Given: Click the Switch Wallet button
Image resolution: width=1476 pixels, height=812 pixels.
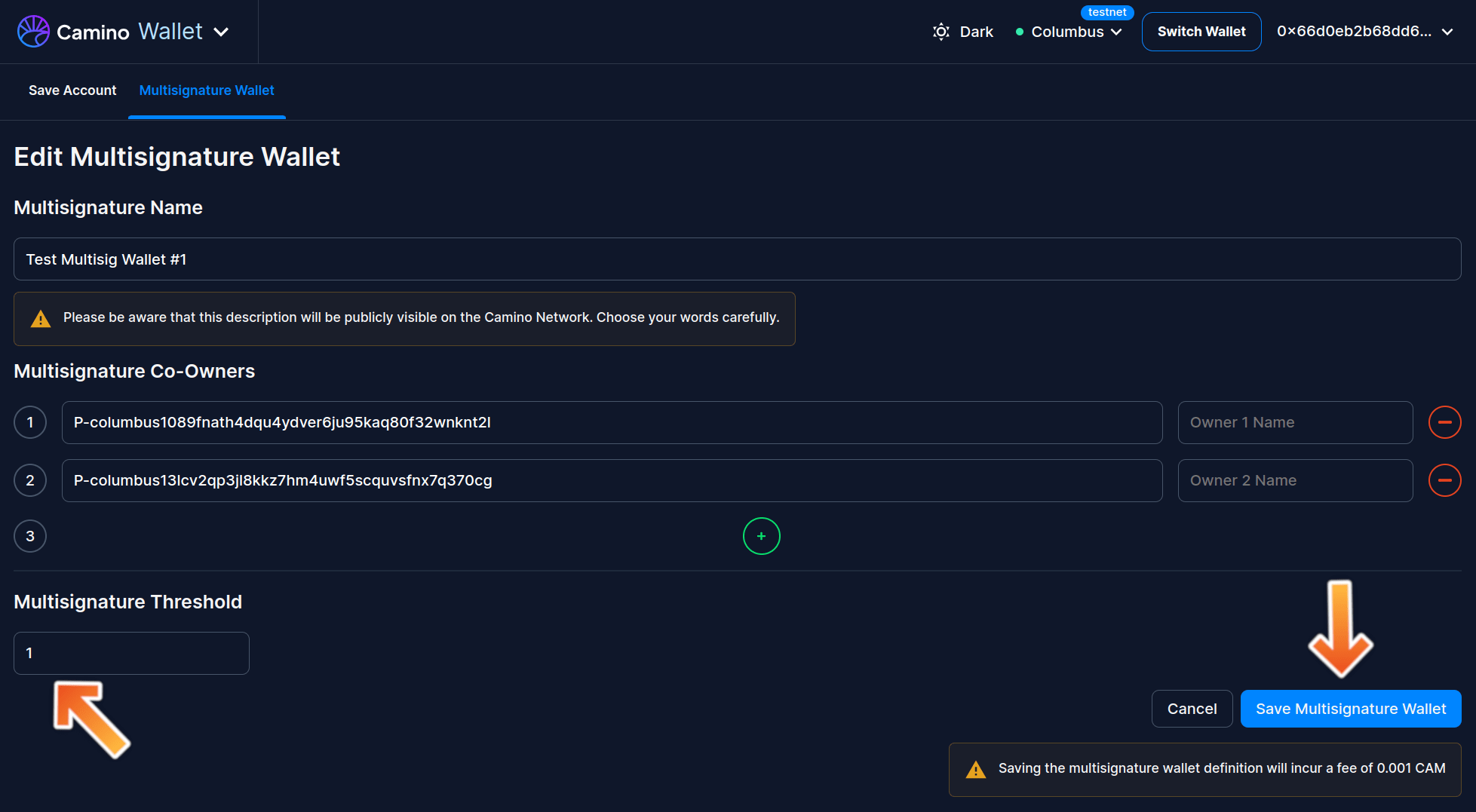Looking at the screenshot, I should pyautogui.click(x=1201, y=32).
